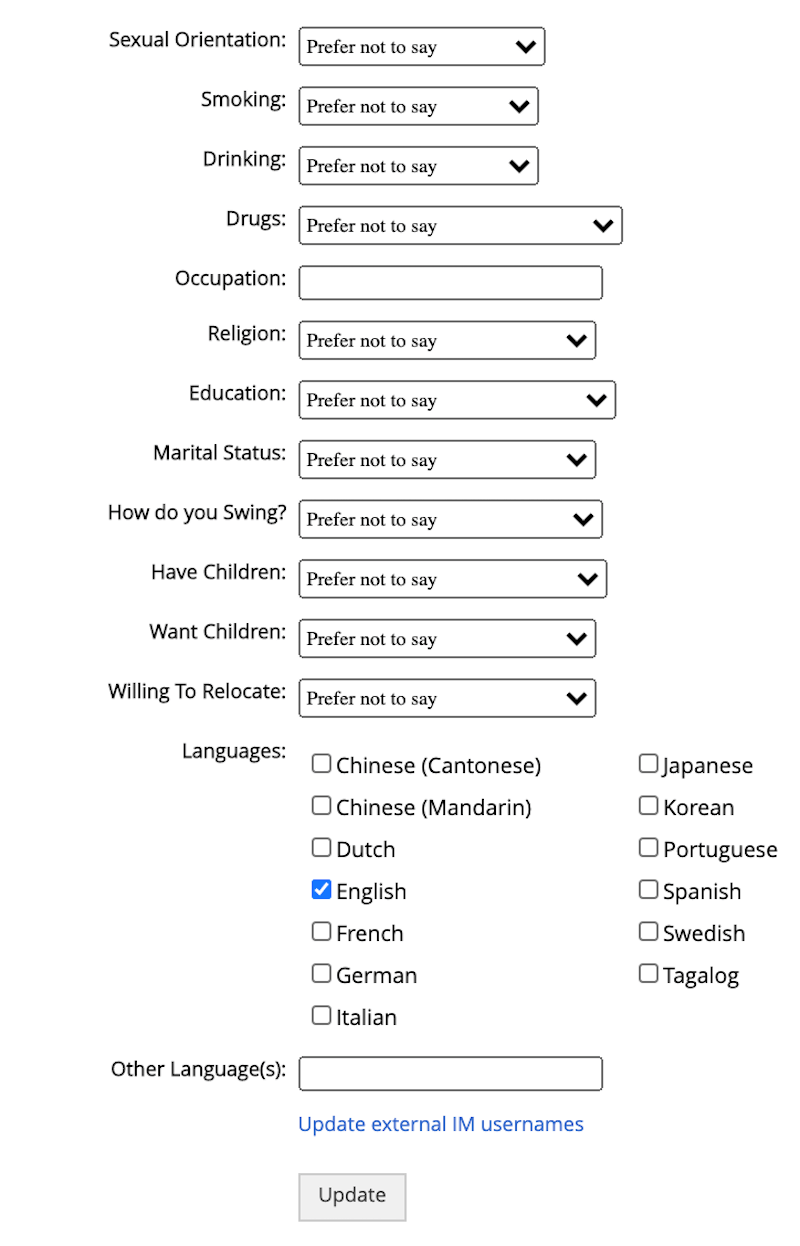Image resolution: width=800 pixels, height=1246 pixels.
Task: Tick the Spanish language checkbox
Action: pyautogui.click(x=648, y=889)
